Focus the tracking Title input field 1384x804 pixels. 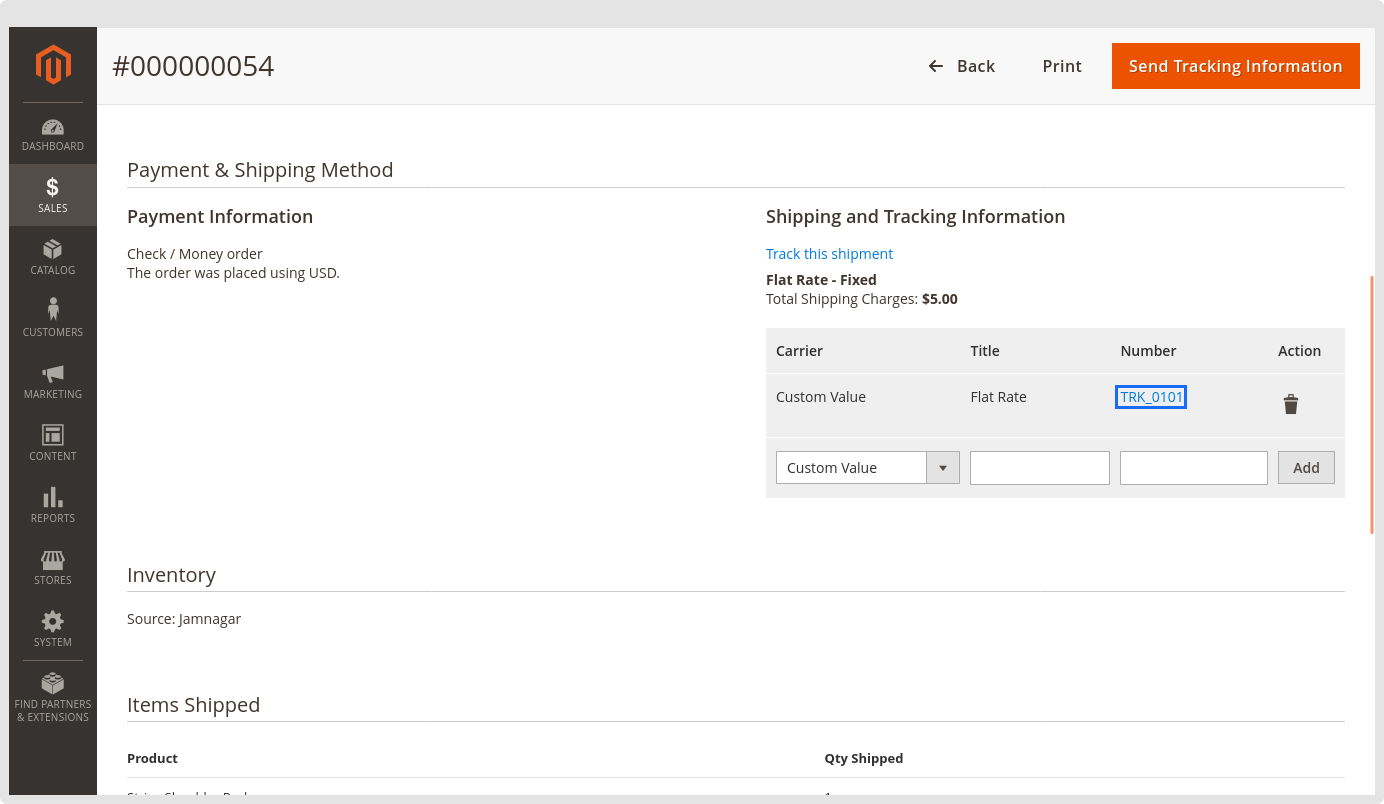tap(1039, 468)
